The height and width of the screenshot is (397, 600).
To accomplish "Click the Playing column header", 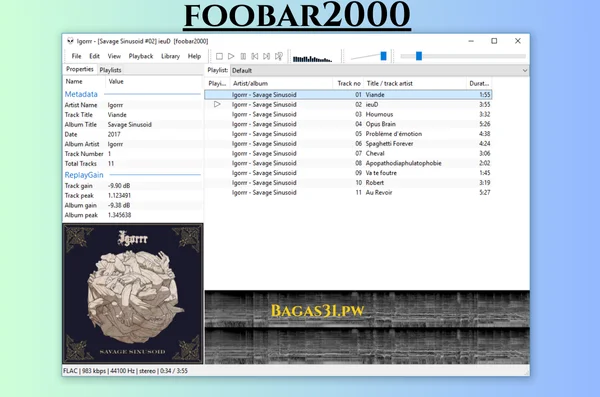I will [x=217, y=83].
